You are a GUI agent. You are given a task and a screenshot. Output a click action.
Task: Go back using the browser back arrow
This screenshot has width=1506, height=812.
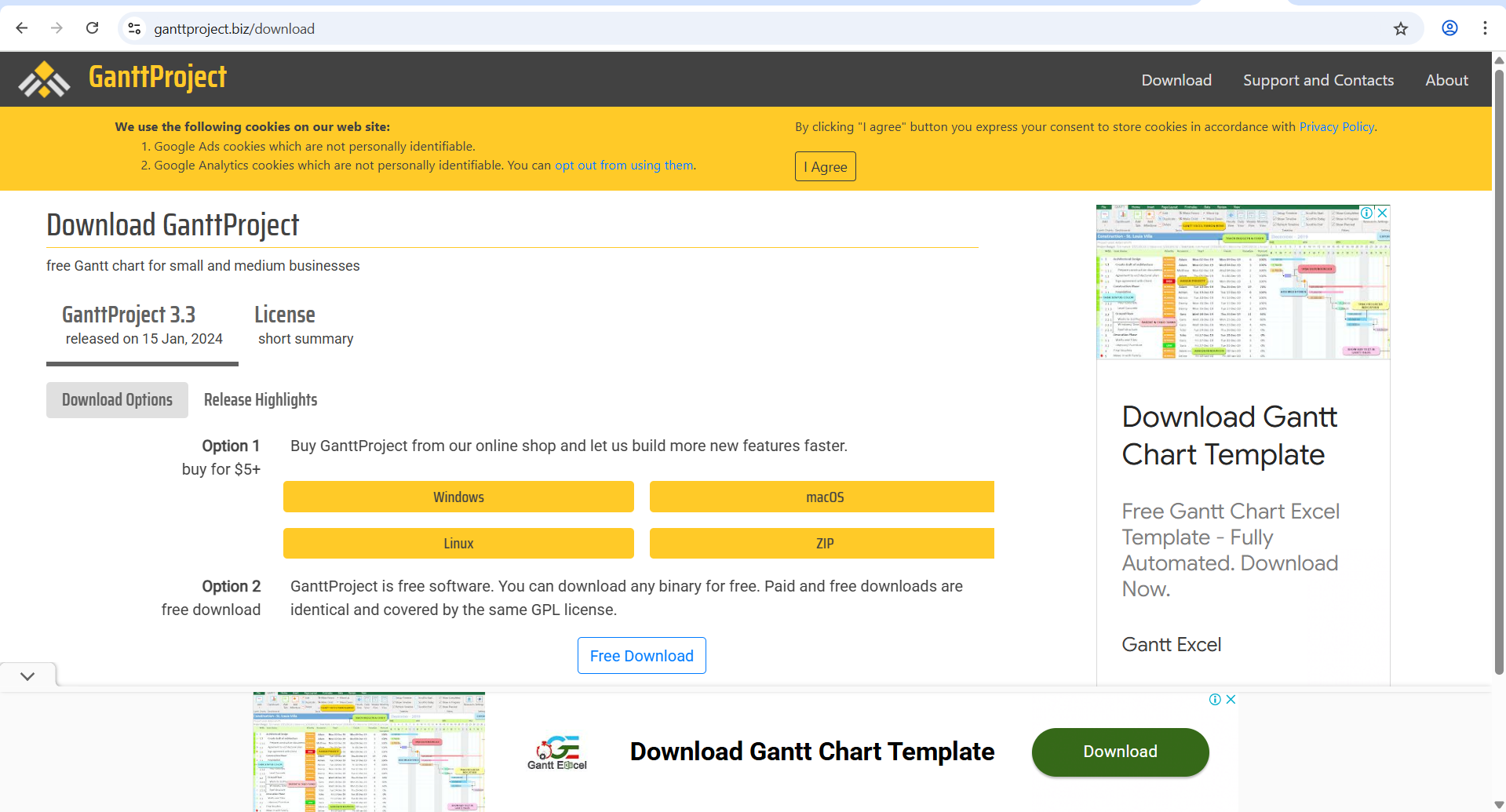[22, 28]
